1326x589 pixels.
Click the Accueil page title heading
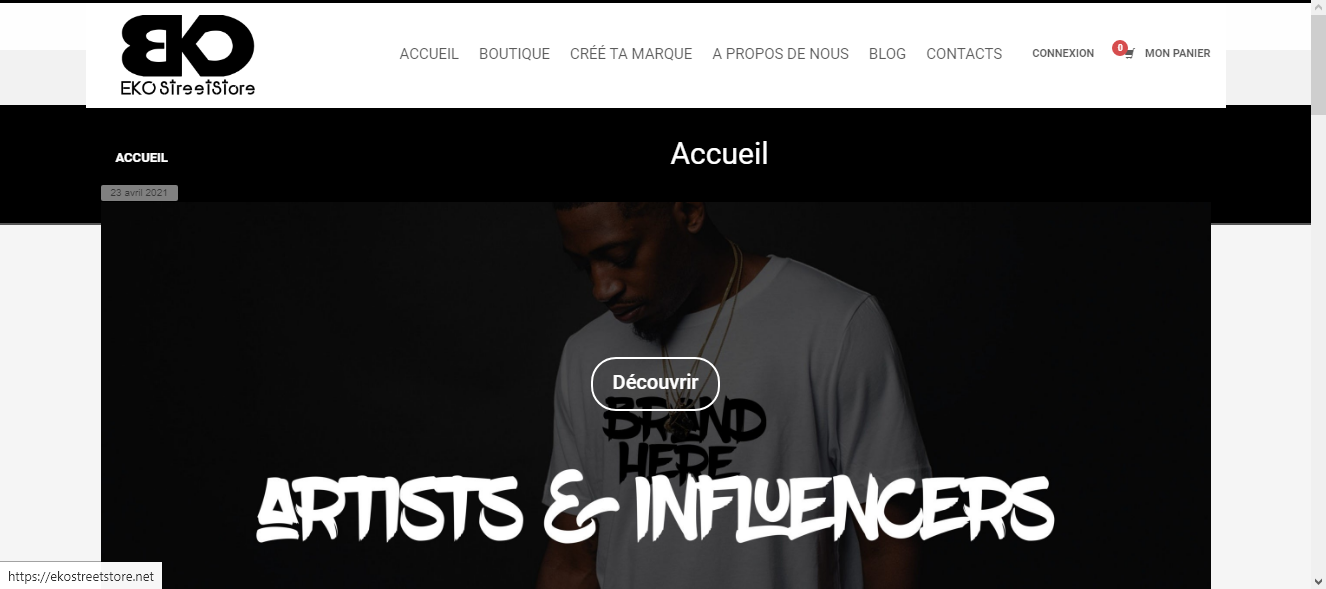click(719, 154)
